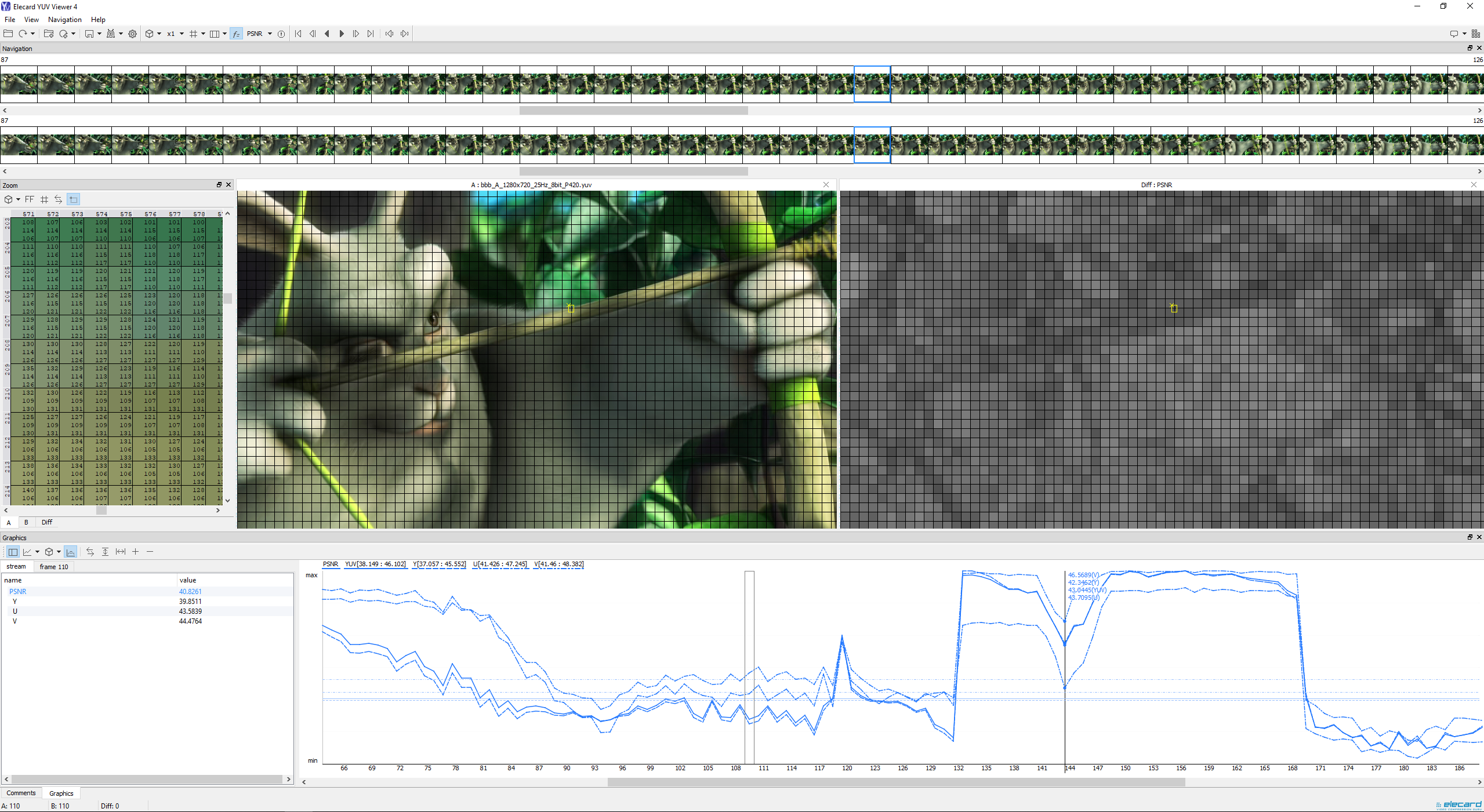
Task: Open the Navigation menu
Action: coord(64,19)
